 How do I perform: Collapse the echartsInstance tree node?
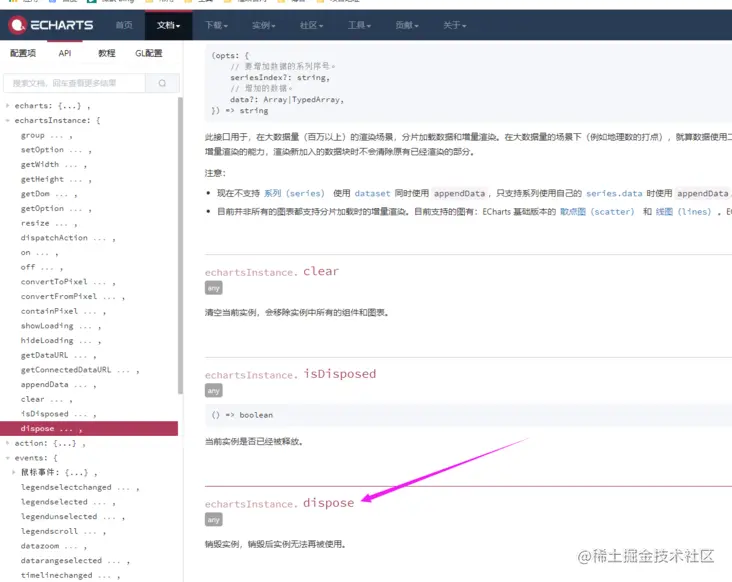(x=7, y=120)
